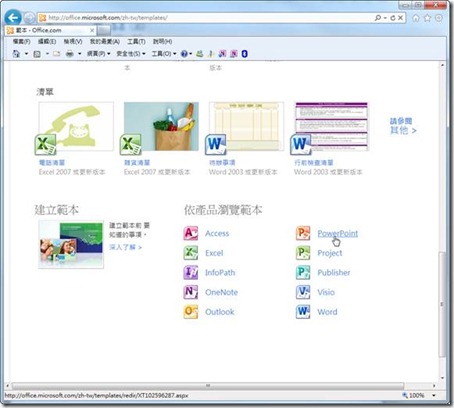Click the InfoPath product icon
Viewport: 454px width, 408px height.
coord(191,272)
